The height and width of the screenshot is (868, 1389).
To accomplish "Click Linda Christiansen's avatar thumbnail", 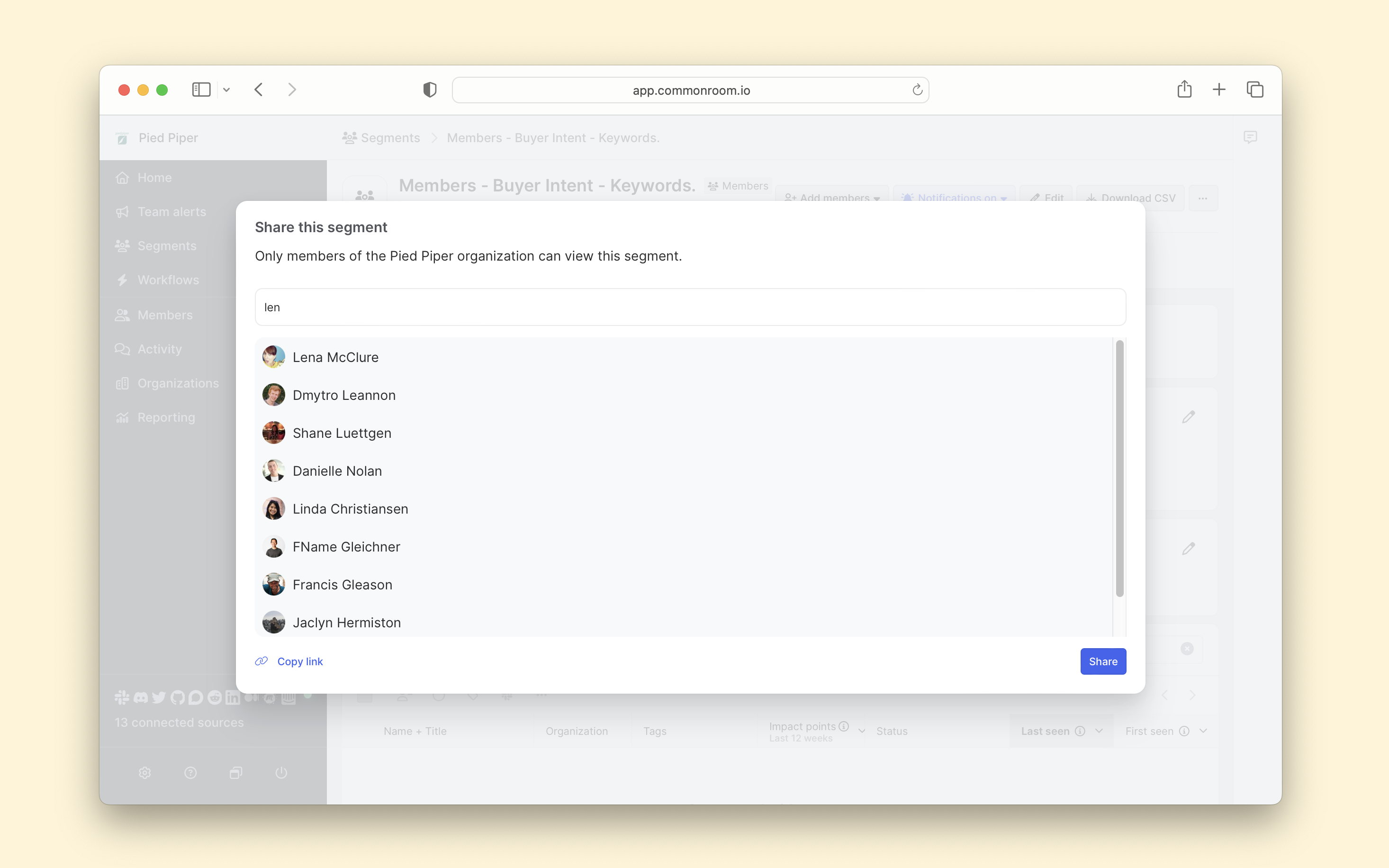I will 274,509.
